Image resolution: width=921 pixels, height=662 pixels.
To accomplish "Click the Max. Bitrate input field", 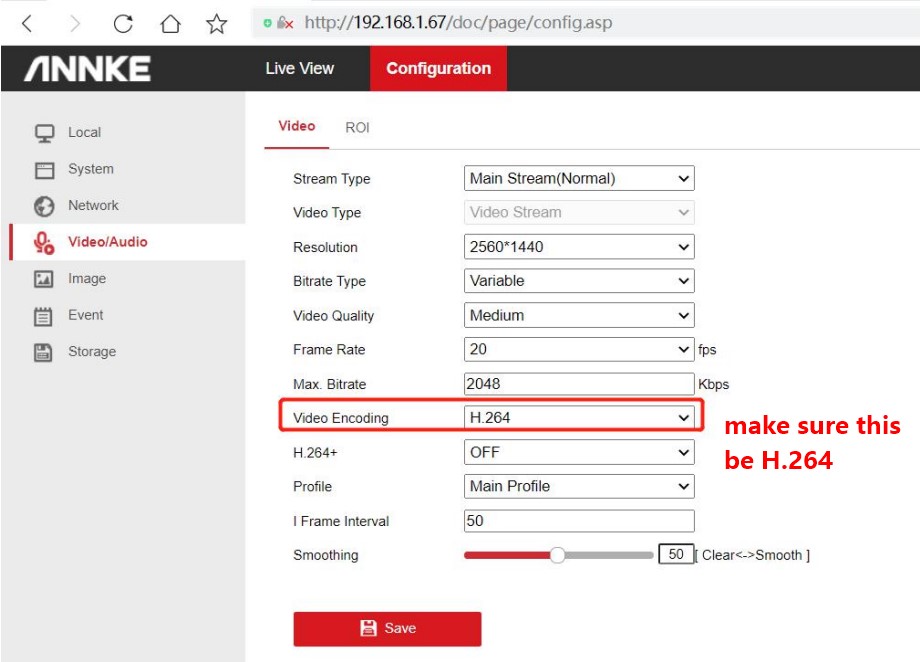I will coord(579,384).
